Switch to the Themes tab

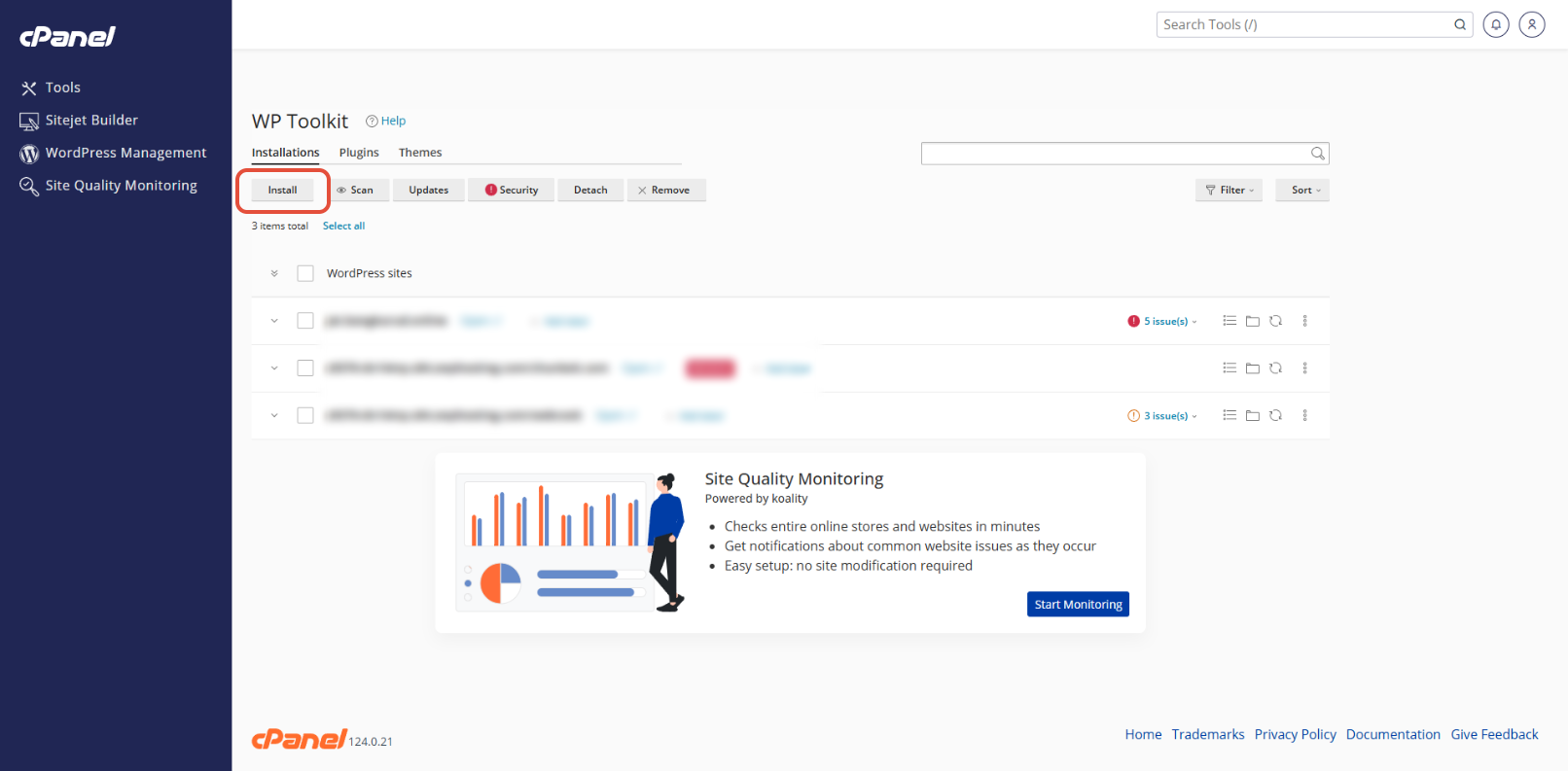pyautogui.click(x=420, y=153)
